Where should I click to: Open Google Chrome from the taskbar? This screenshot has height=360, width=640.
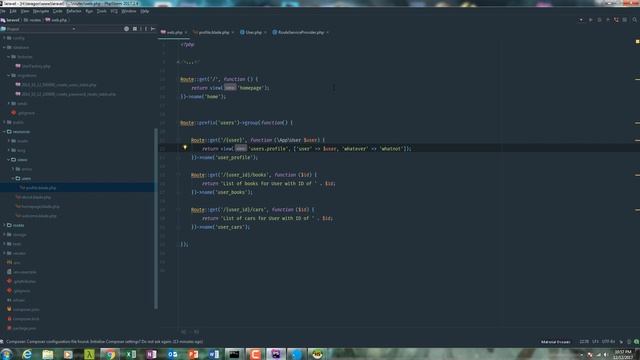[x=110, y=354]
